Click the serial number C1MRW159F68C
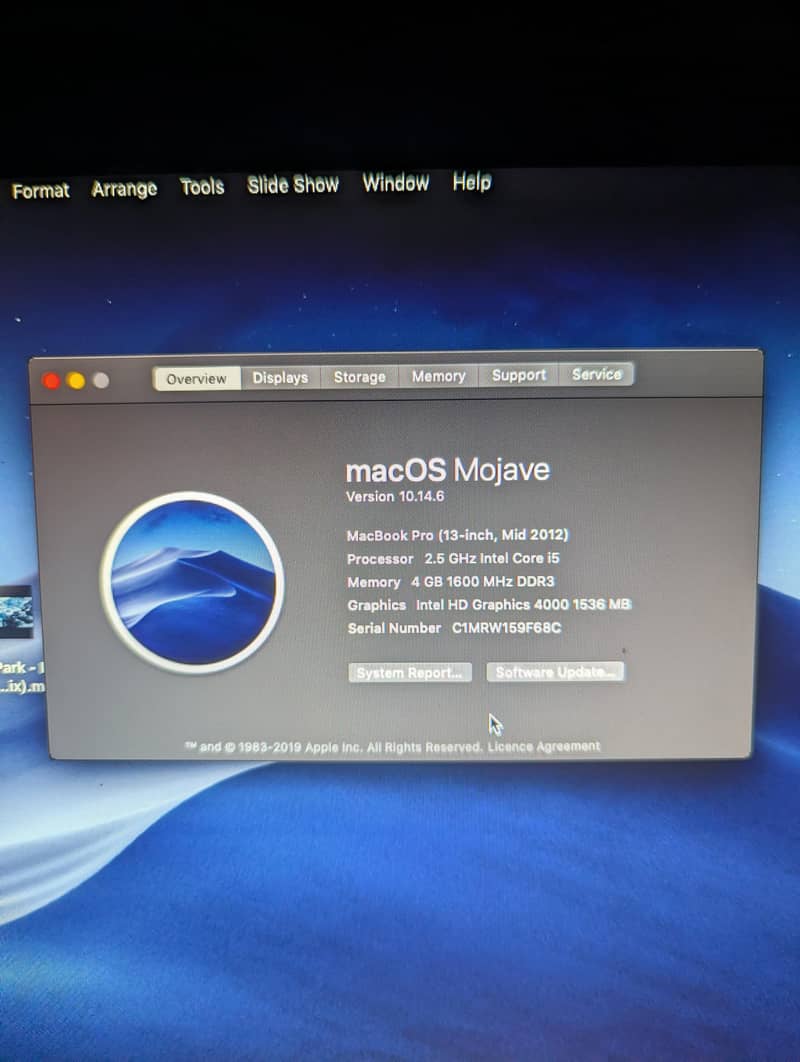 [x=507, y=628]
